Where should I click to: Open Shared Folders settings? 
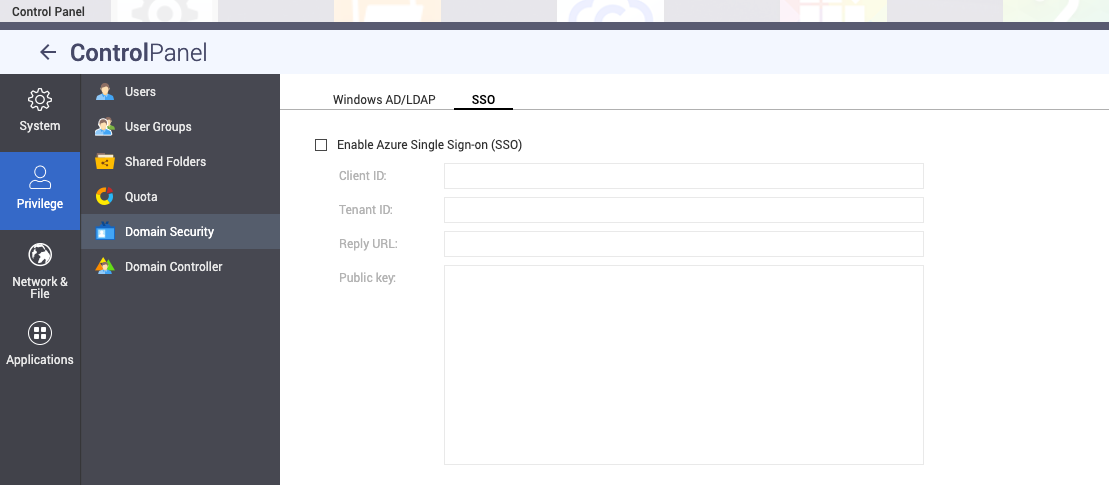(x=165, y=162)
